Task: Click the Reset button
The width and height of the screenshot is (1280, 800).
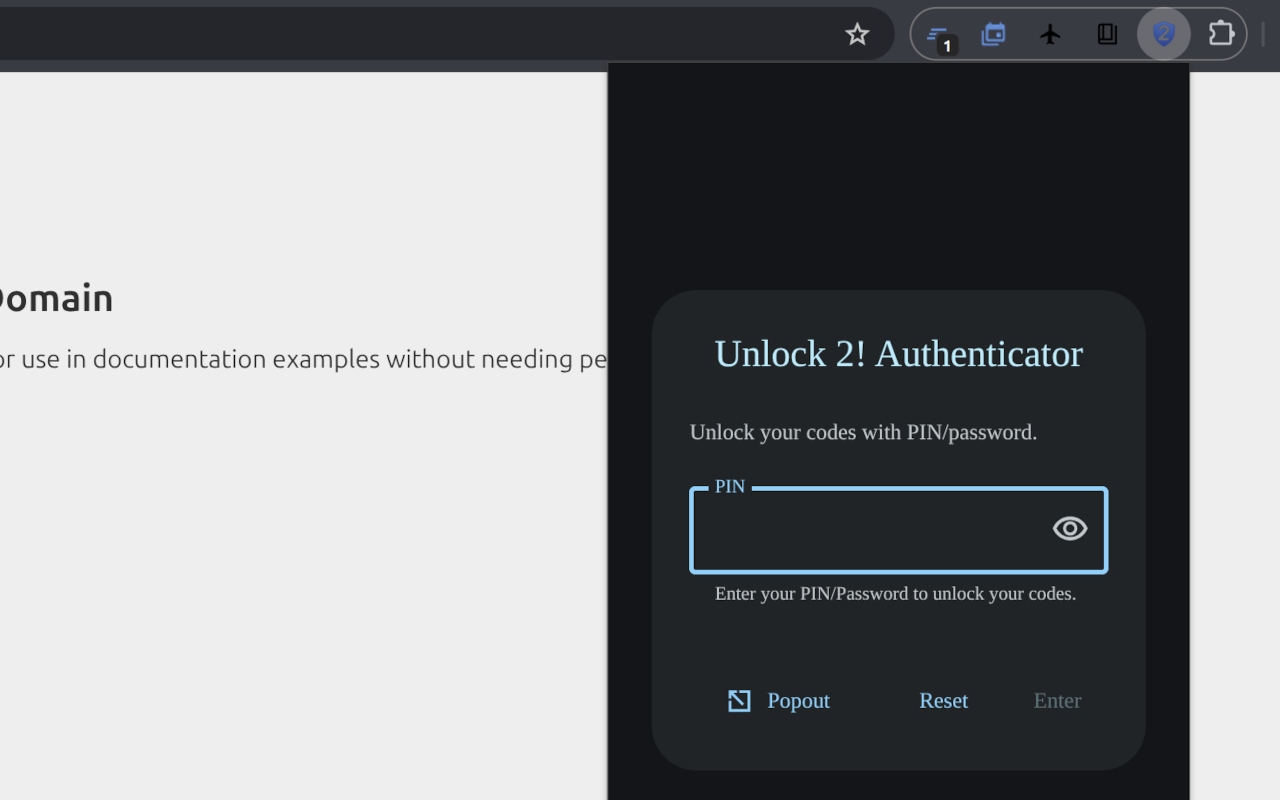Action: pyautogui.click(x=943, y=700)
